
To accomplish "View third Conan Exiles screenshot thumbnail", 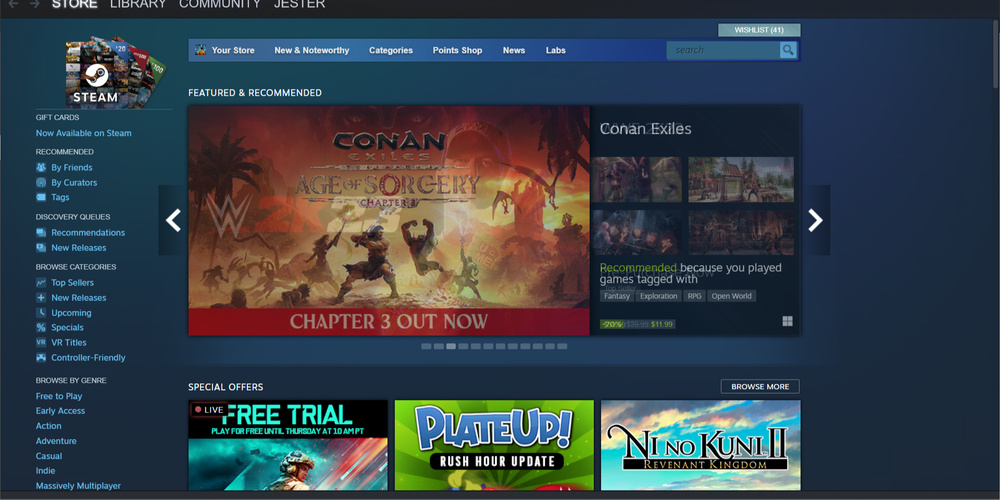I will click(638, 233).
